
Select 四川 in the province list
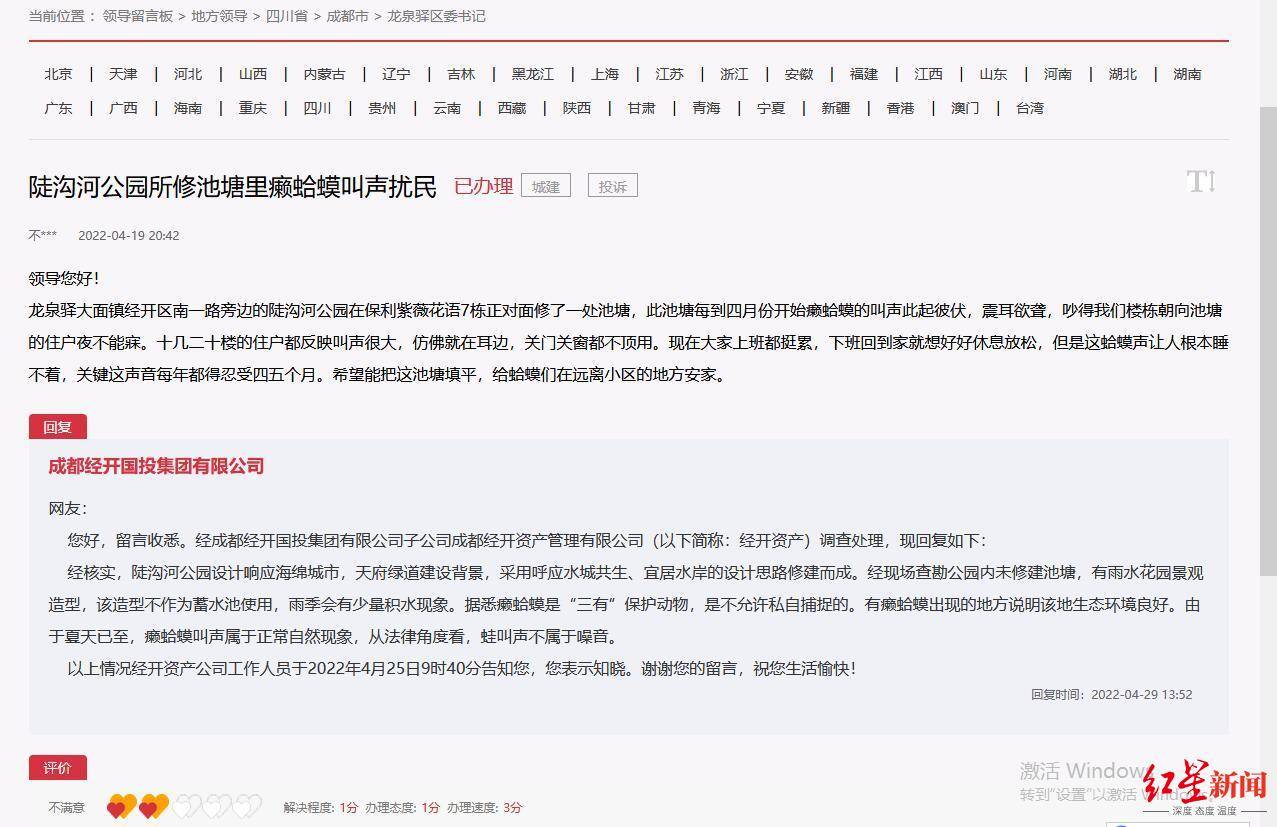[x=317, y=108]
